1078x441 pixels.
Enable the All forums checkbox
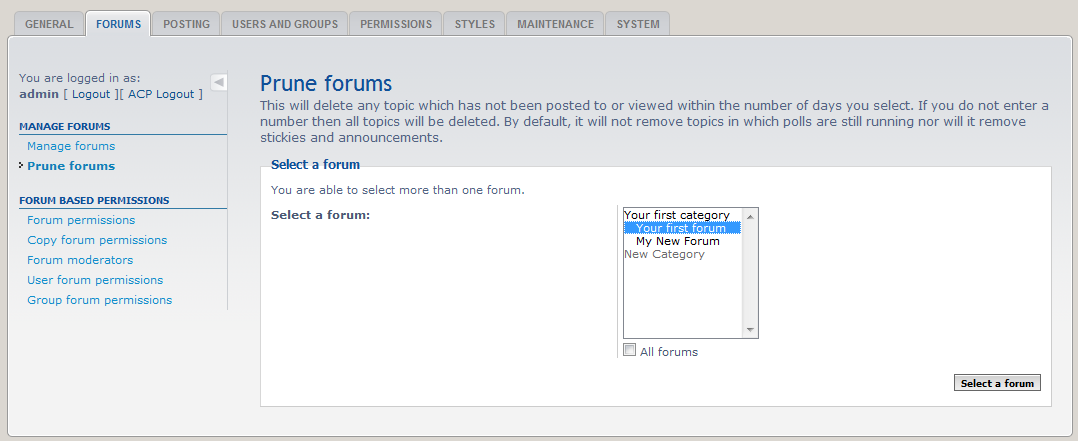point(629,350)
